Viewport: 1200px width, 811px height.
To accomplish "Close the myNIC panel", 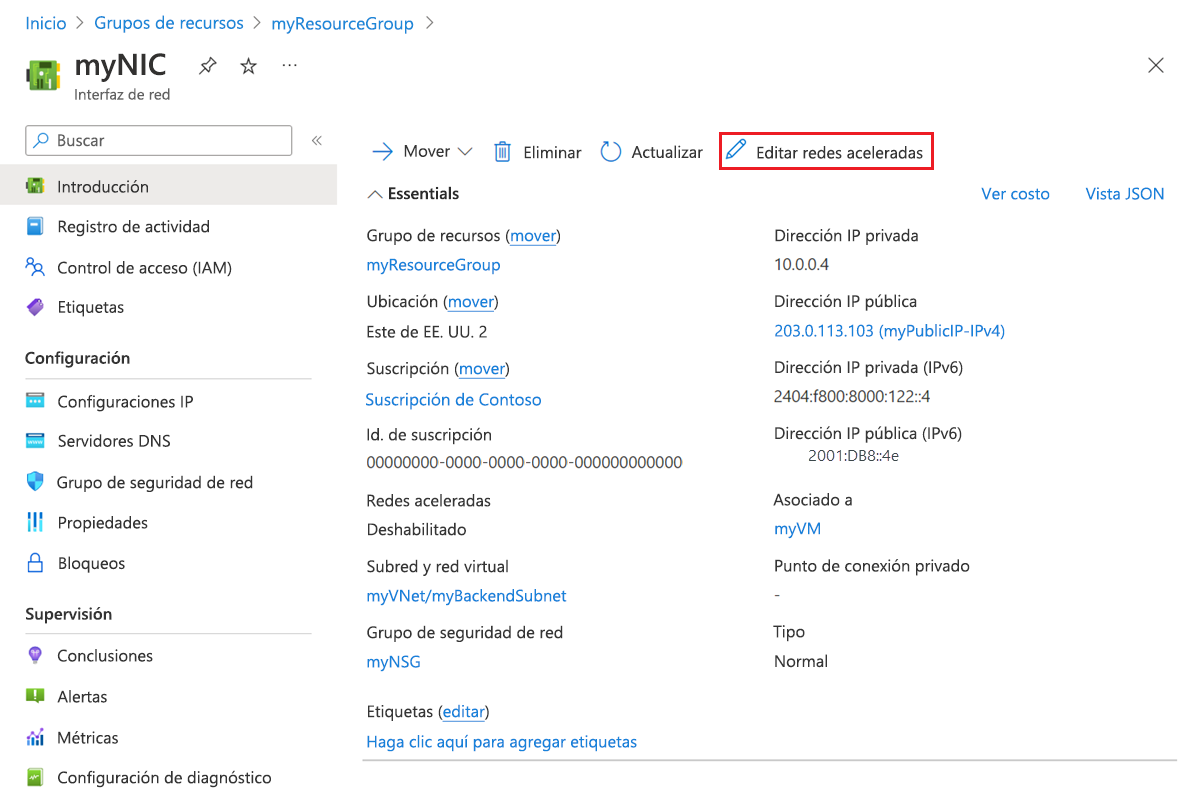I will tap(1155, 66).
